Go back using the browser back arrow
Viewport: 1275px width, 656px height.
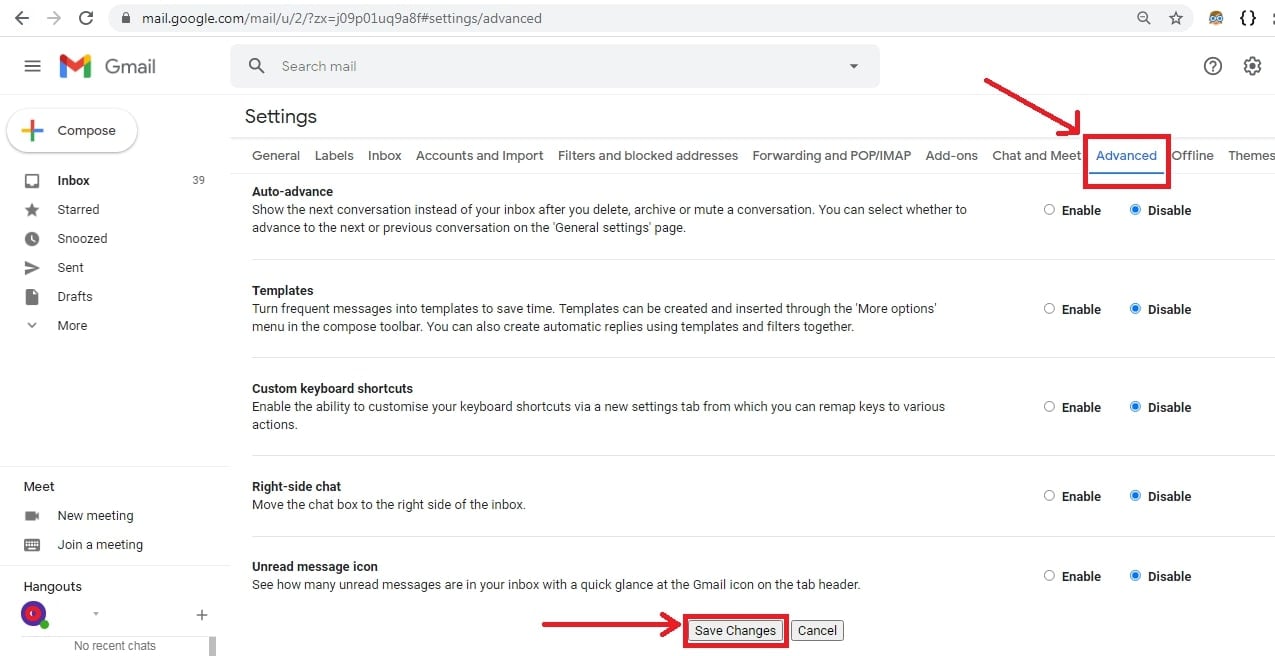22,18
